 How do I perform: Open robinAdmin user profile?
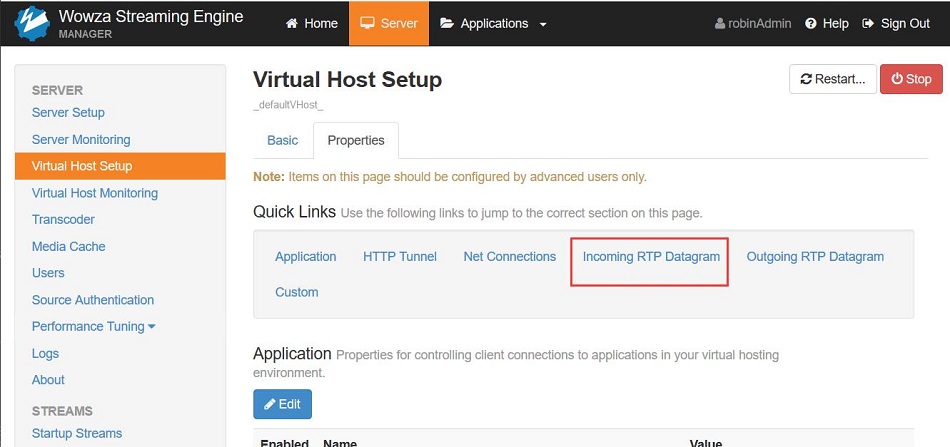[x=752, y=24]
